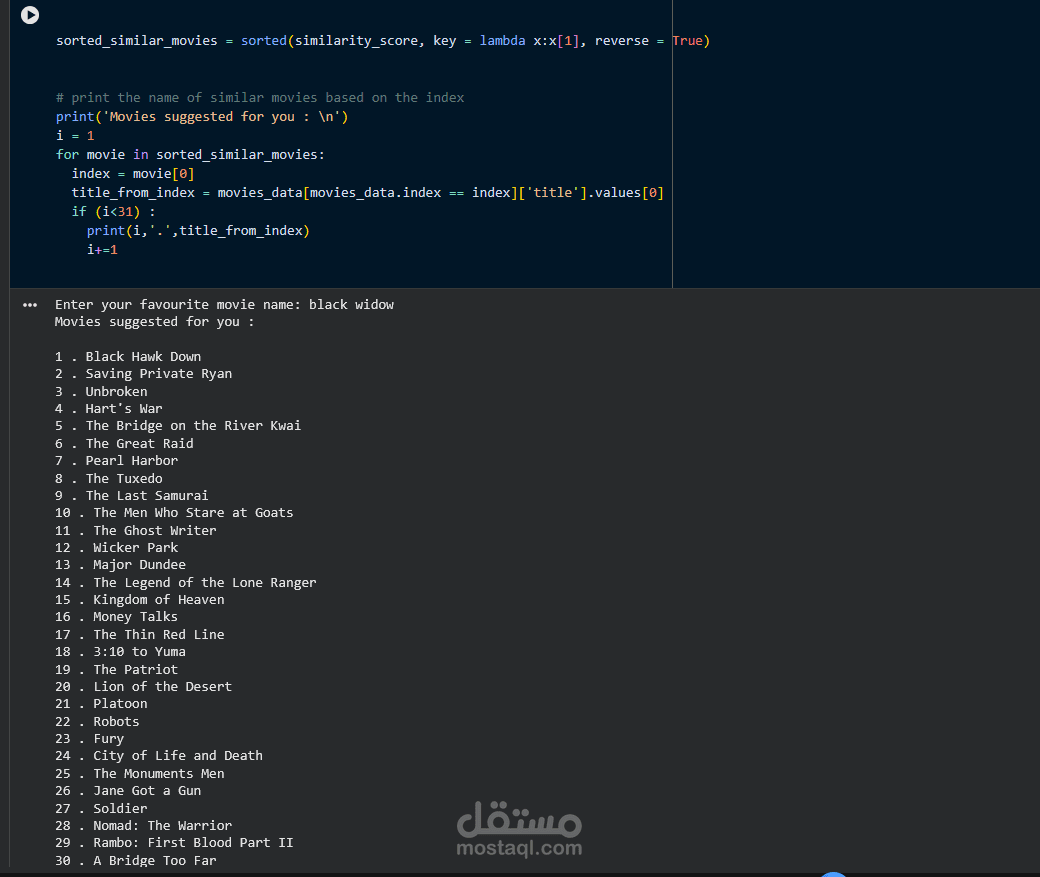Select output row 'The Last Samurai'
The image size is (1040, 877).
tap(131, 496)
